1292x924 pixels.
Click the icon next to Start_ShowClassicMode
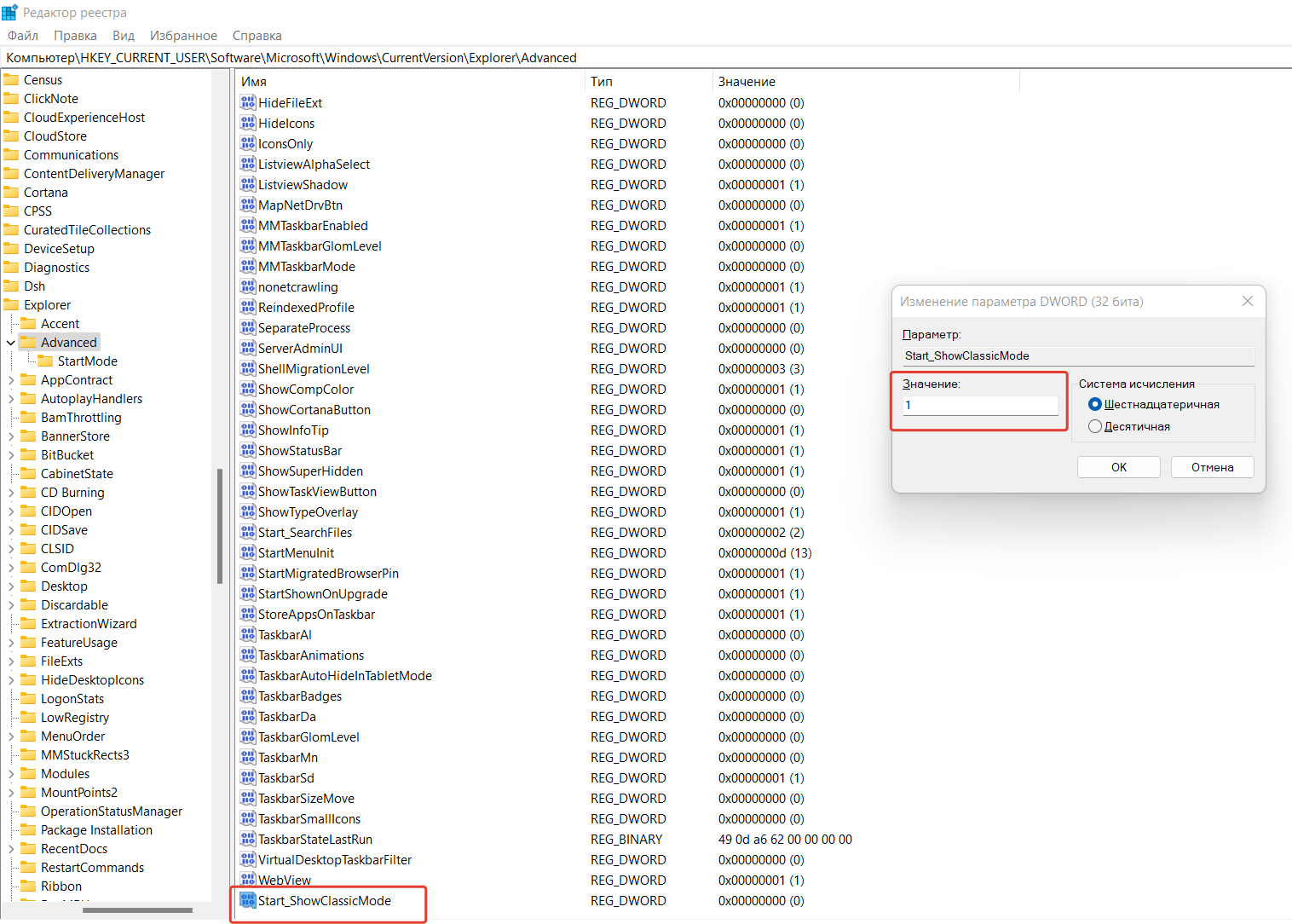coord(248,900)
